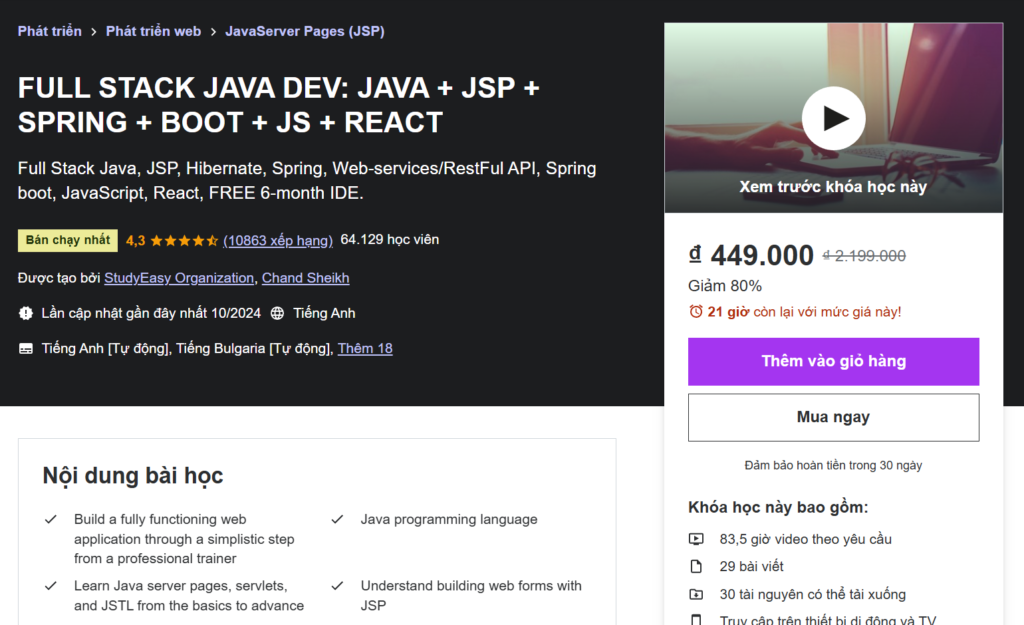View the 10863 xếp hạng ratings link
Viewport: 1024px width, 625px height.
277,240
